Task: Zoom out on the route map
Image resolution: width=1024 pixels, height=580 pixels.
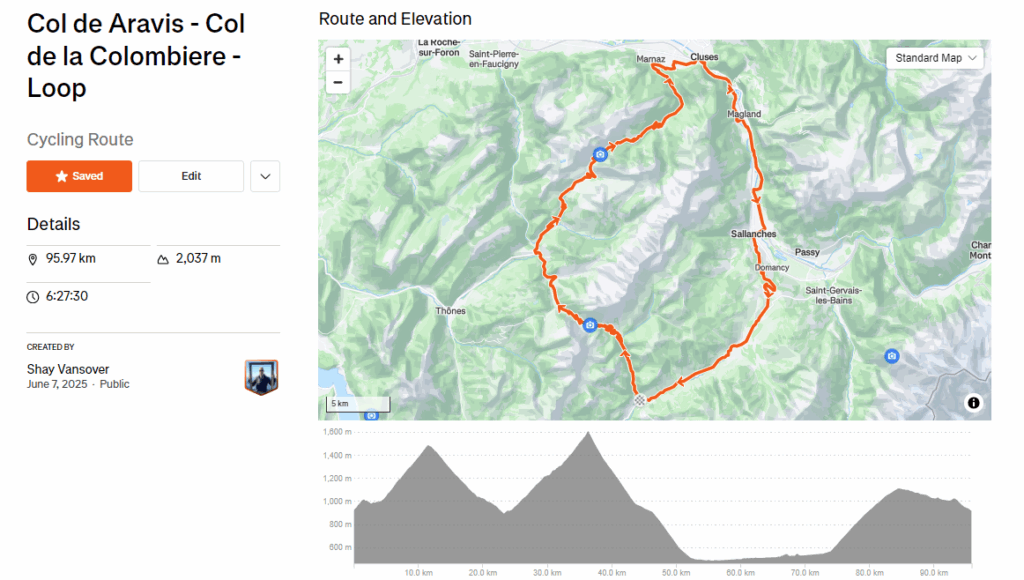Action: click(338, 82)
